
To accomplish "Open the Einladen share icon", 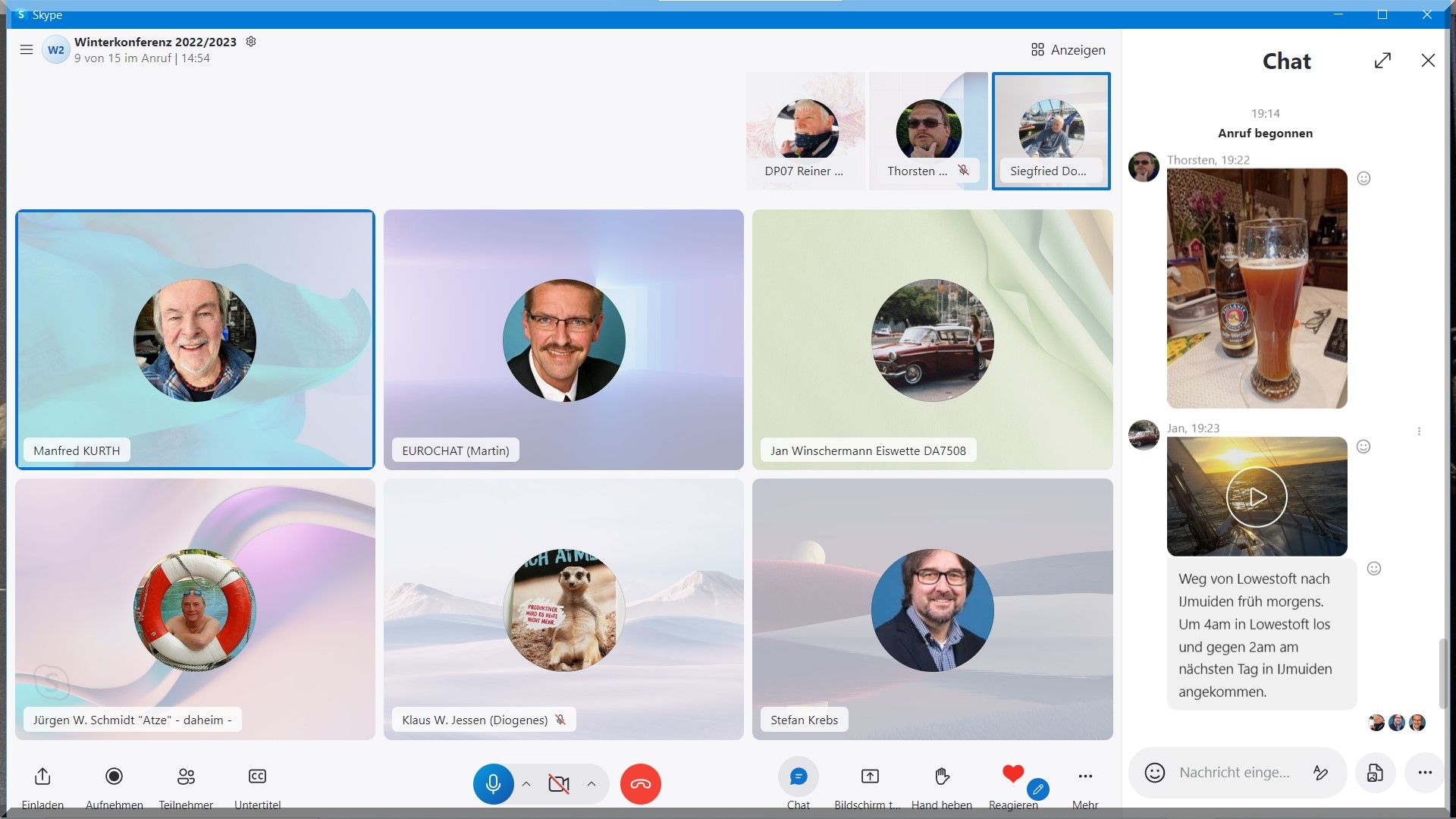I will click(x=42, y=777).
